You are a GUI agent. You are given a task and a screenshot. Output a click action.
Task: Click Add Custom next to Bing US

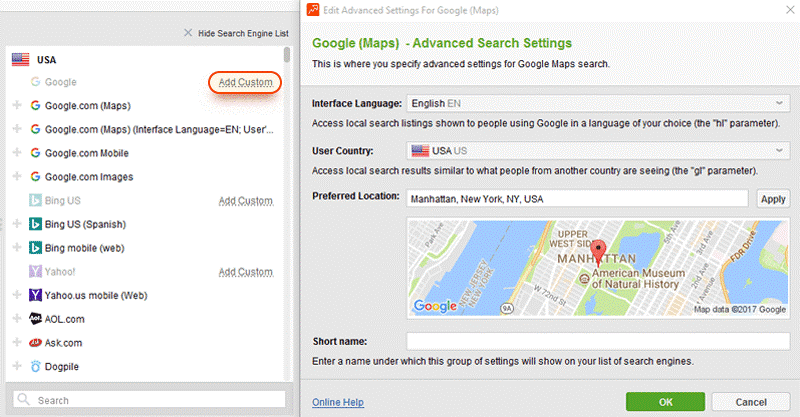[245, 201]
